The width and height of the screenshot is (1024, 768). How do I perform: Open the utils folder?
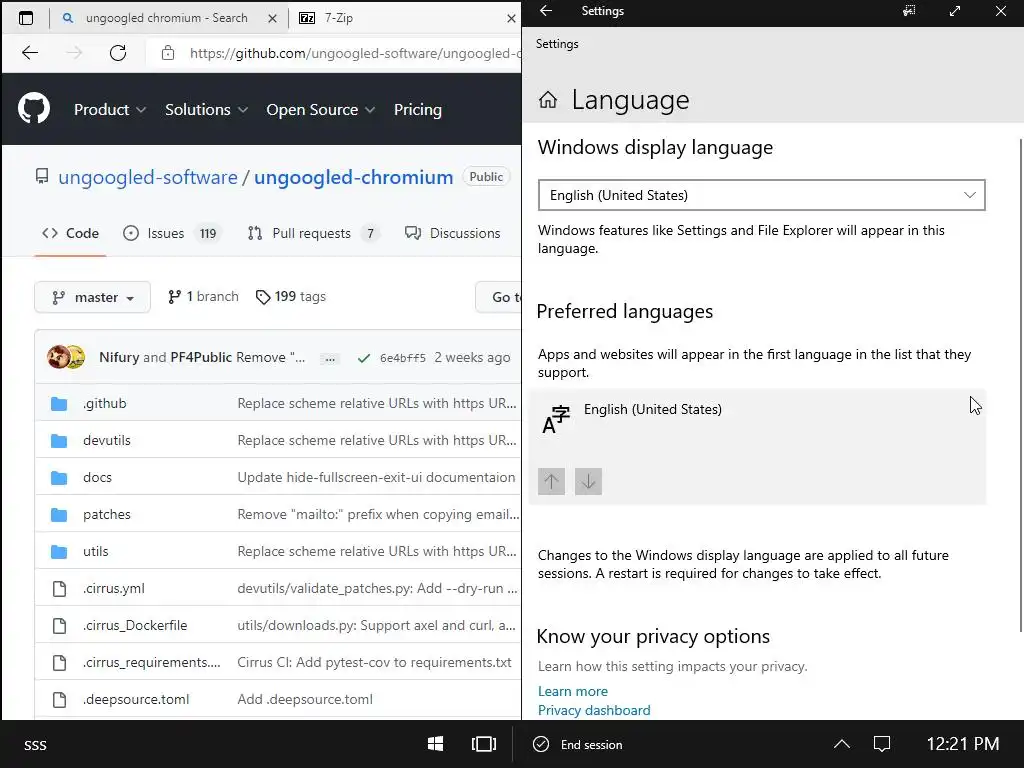pyautogui.click(x=95, y=551)
